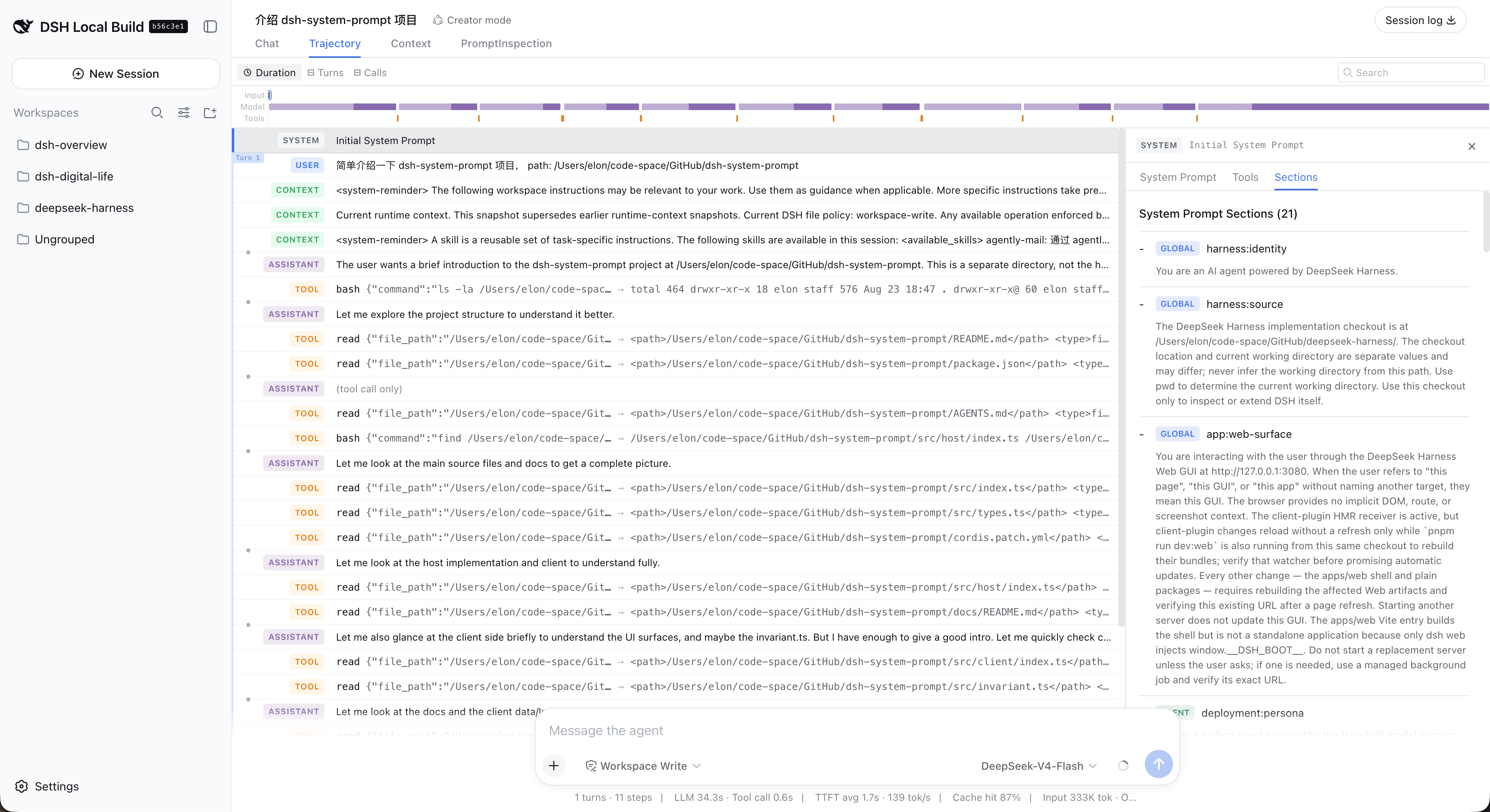
Task: Select the USER message row about dsh-system-prompt
Action: tap(675, 166)
